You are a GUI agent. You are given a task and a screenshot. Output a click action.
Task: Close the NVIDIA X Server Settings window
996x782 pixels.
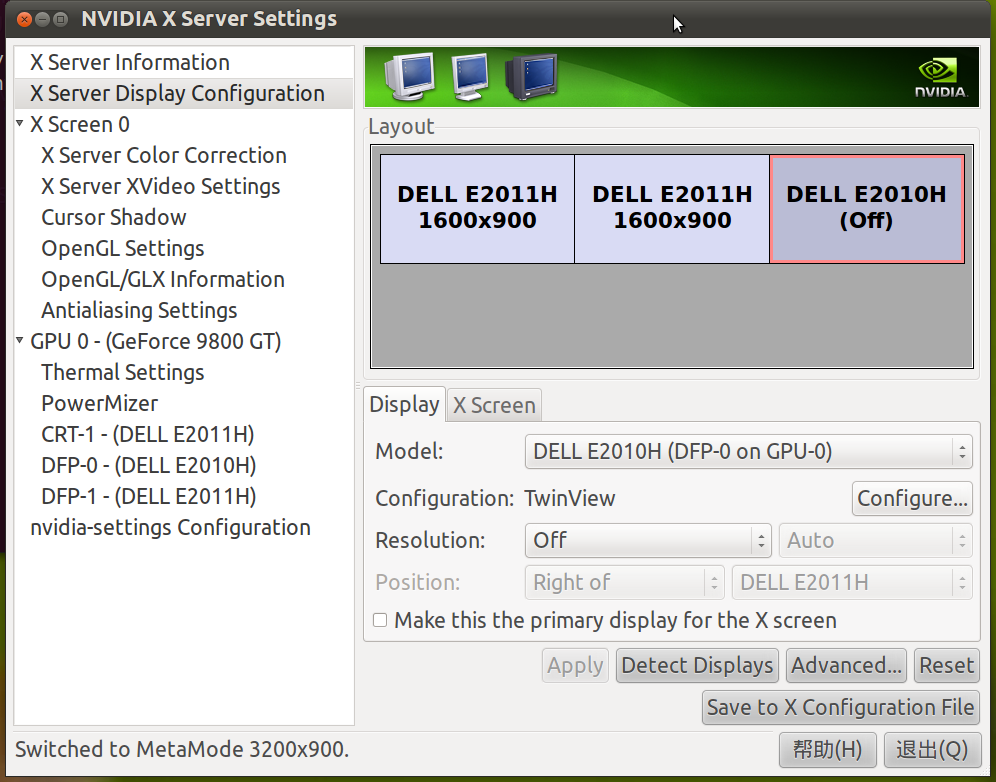coord(24,19)
